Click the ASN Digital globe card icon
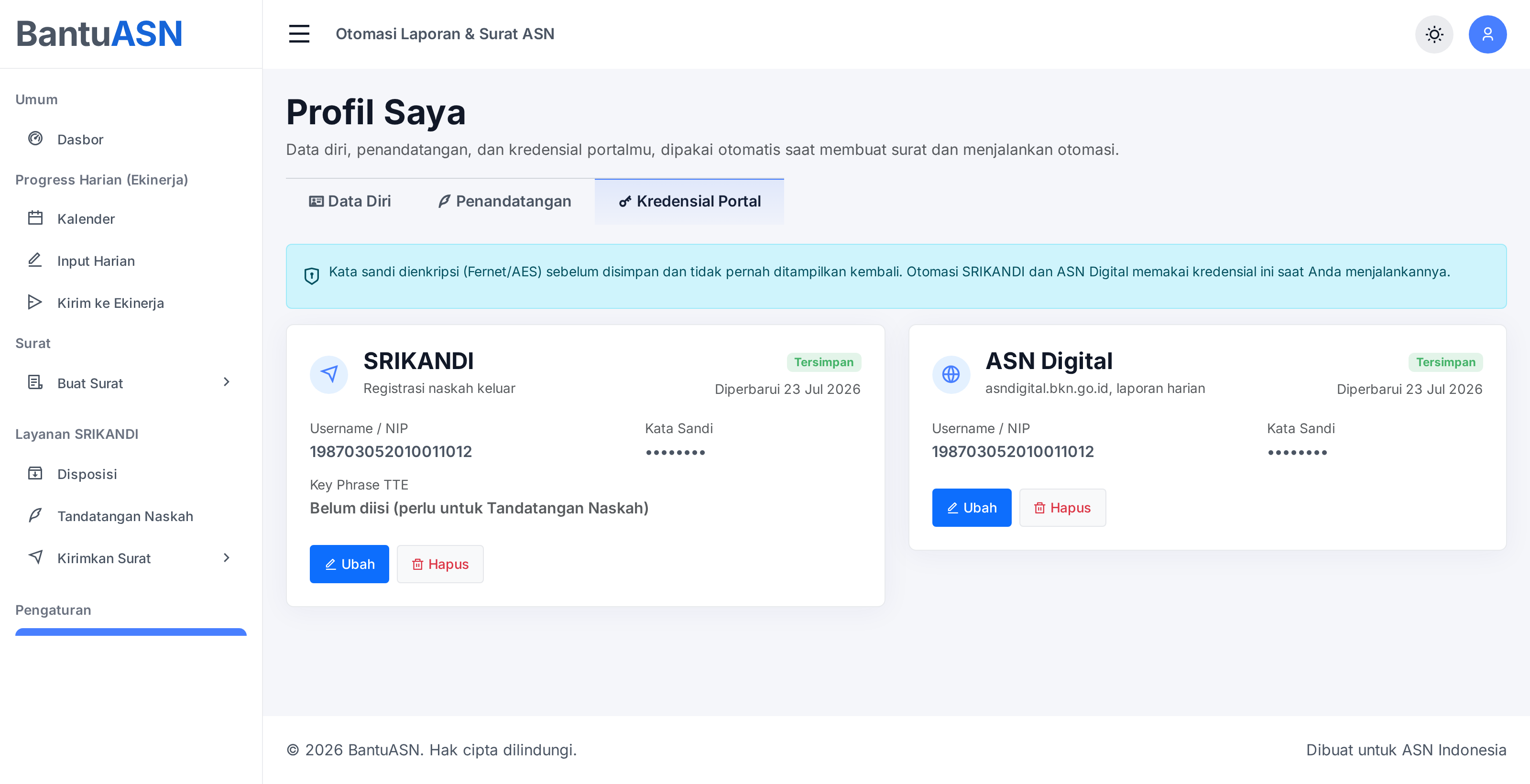The image size is (1530, 784). pos(951,374)
